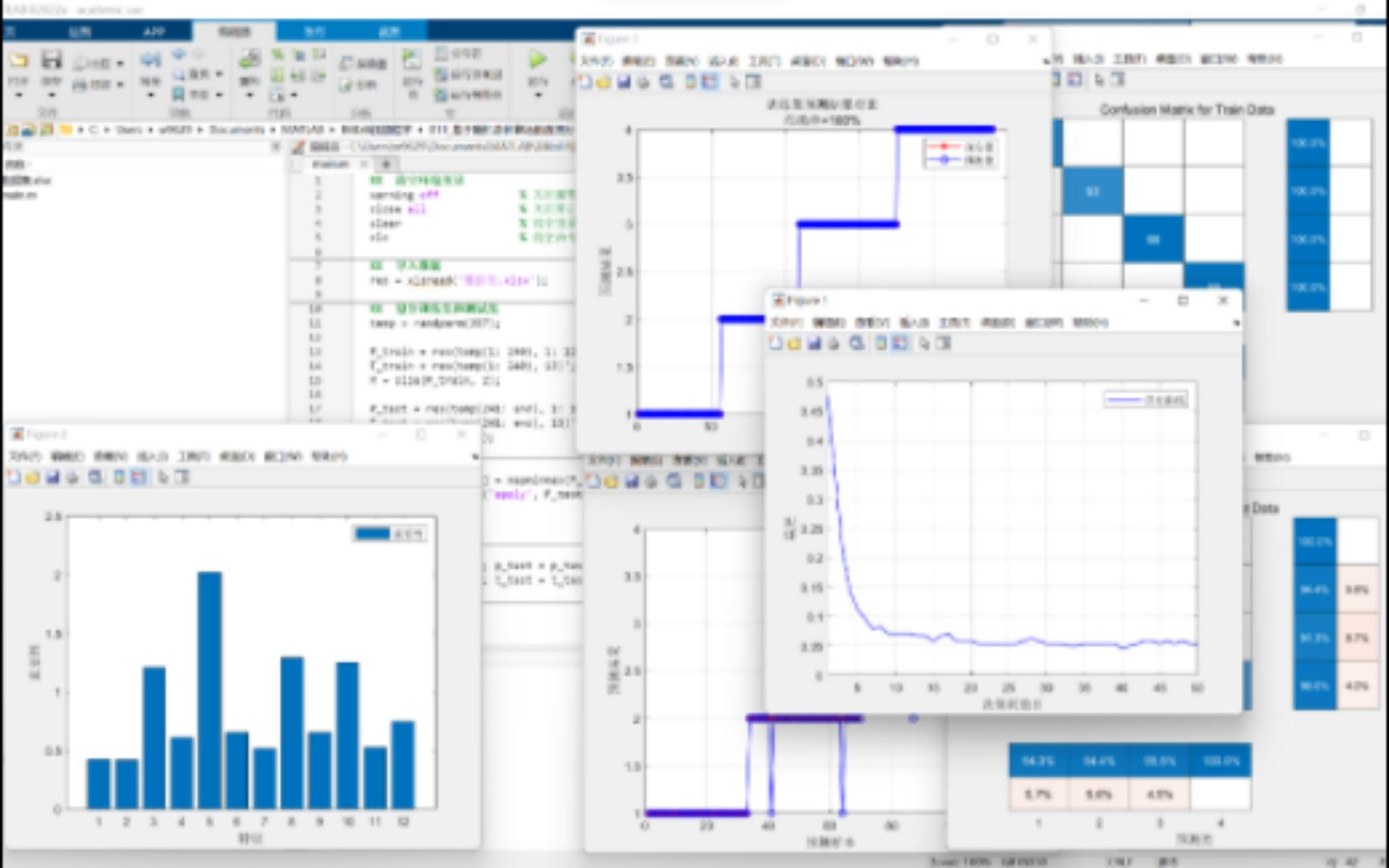
Task: Close the main.m editor tab
Action: click(x=363, y=164)
